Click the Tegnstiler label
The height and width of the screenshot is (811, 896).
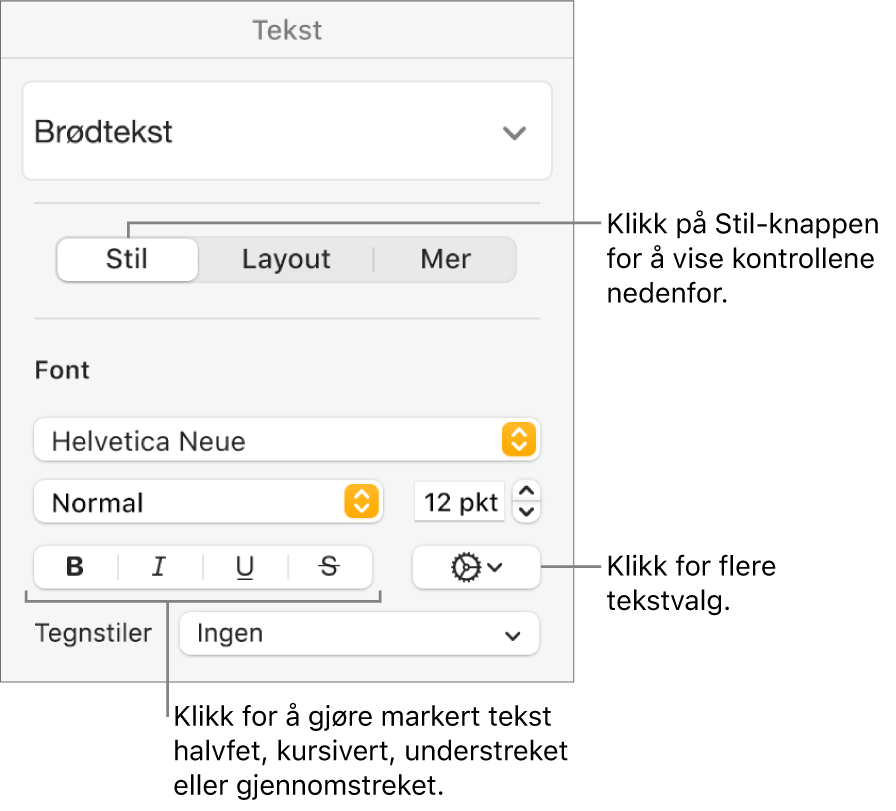[93, 633]
